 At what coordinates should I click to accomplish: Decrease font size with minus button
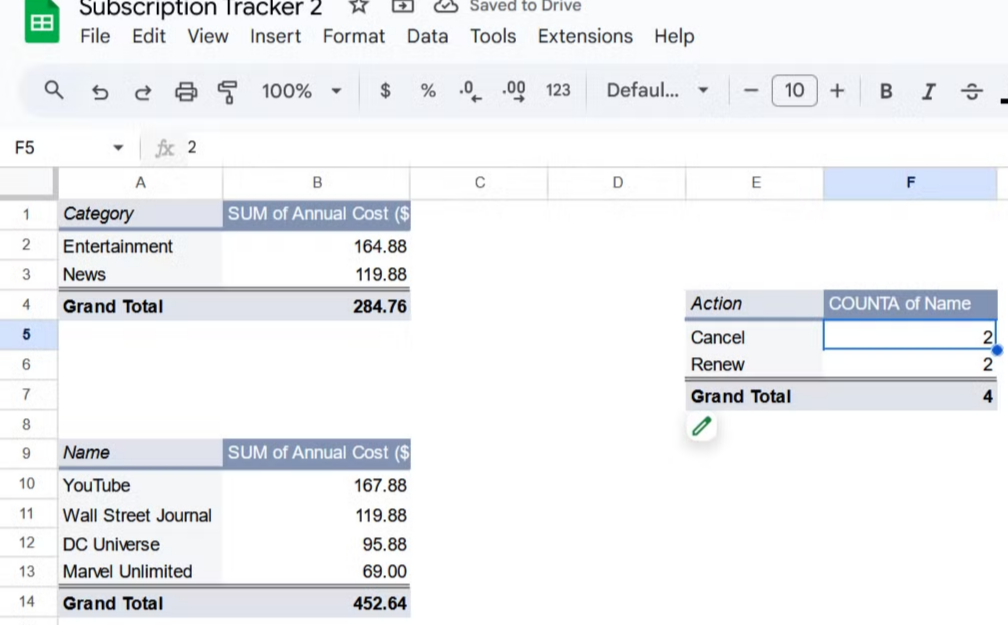click(751, 91)
